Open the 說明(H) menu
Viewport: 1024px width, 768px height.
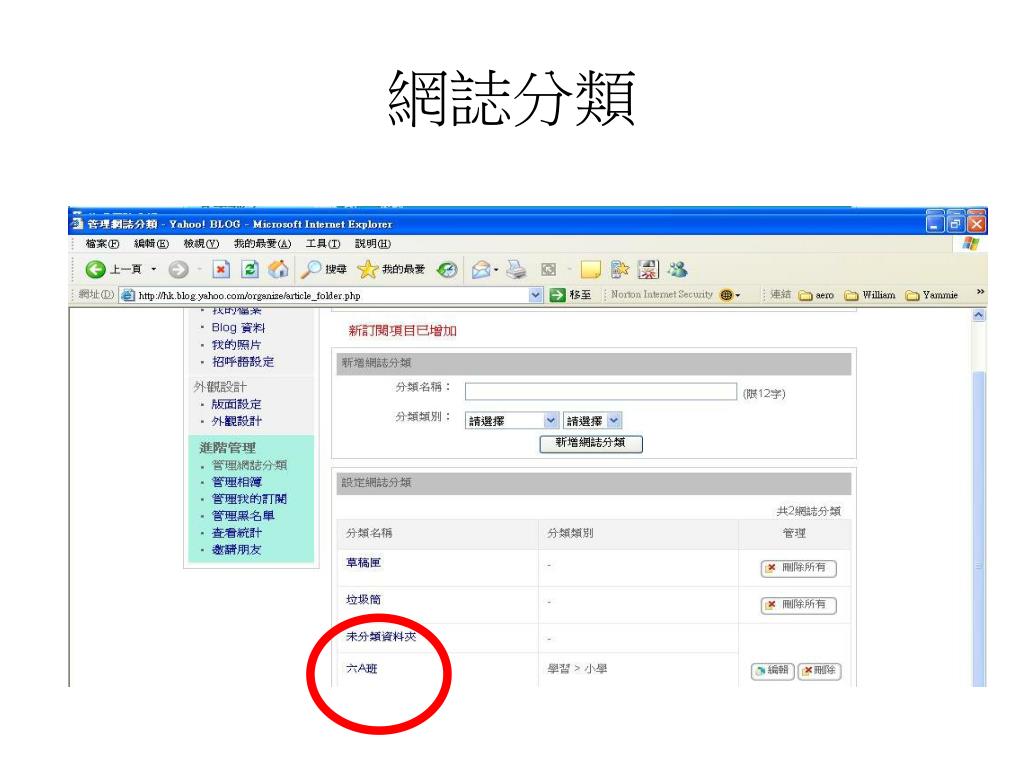pyautogui.click(x=373, y=244)
